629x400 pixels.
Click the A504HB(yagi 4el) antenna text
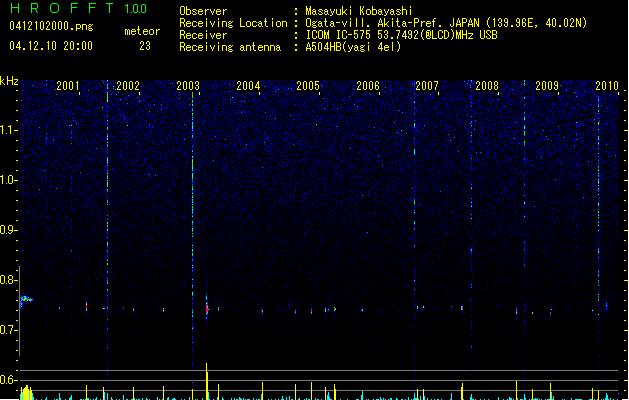click(x=353, y=47)
